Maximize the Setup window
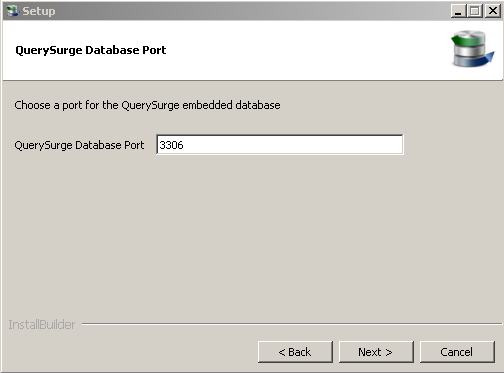The image size is (504, 373). tap(475, 11)
